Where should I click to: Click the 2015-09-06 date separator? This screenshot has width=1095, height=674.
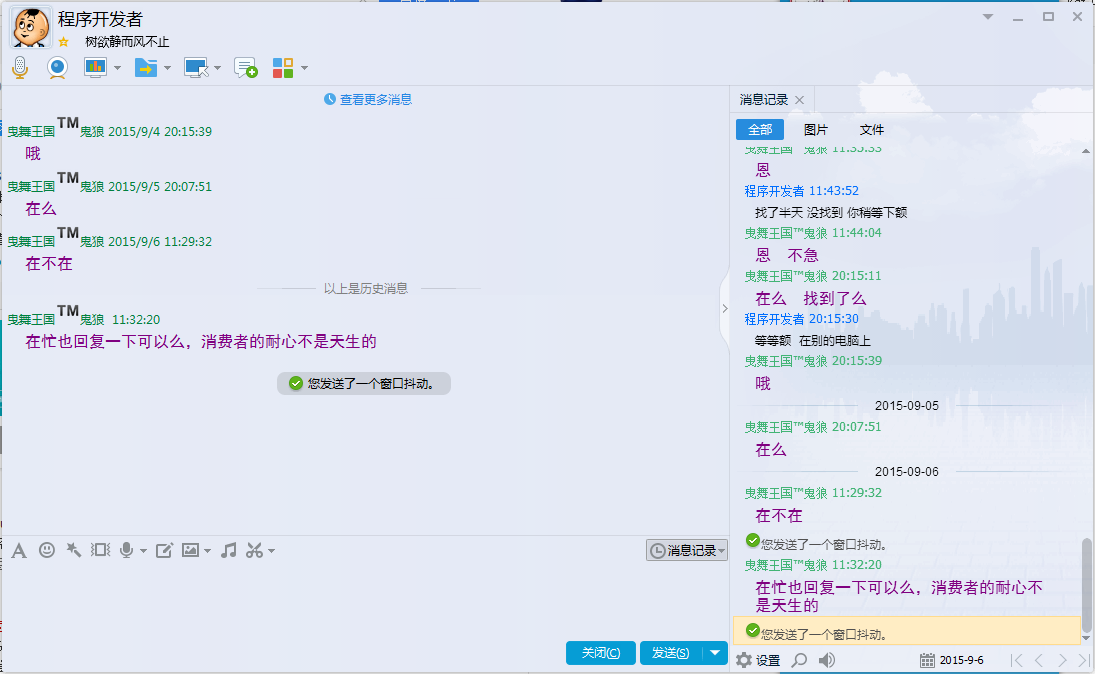tap(906, 471)
